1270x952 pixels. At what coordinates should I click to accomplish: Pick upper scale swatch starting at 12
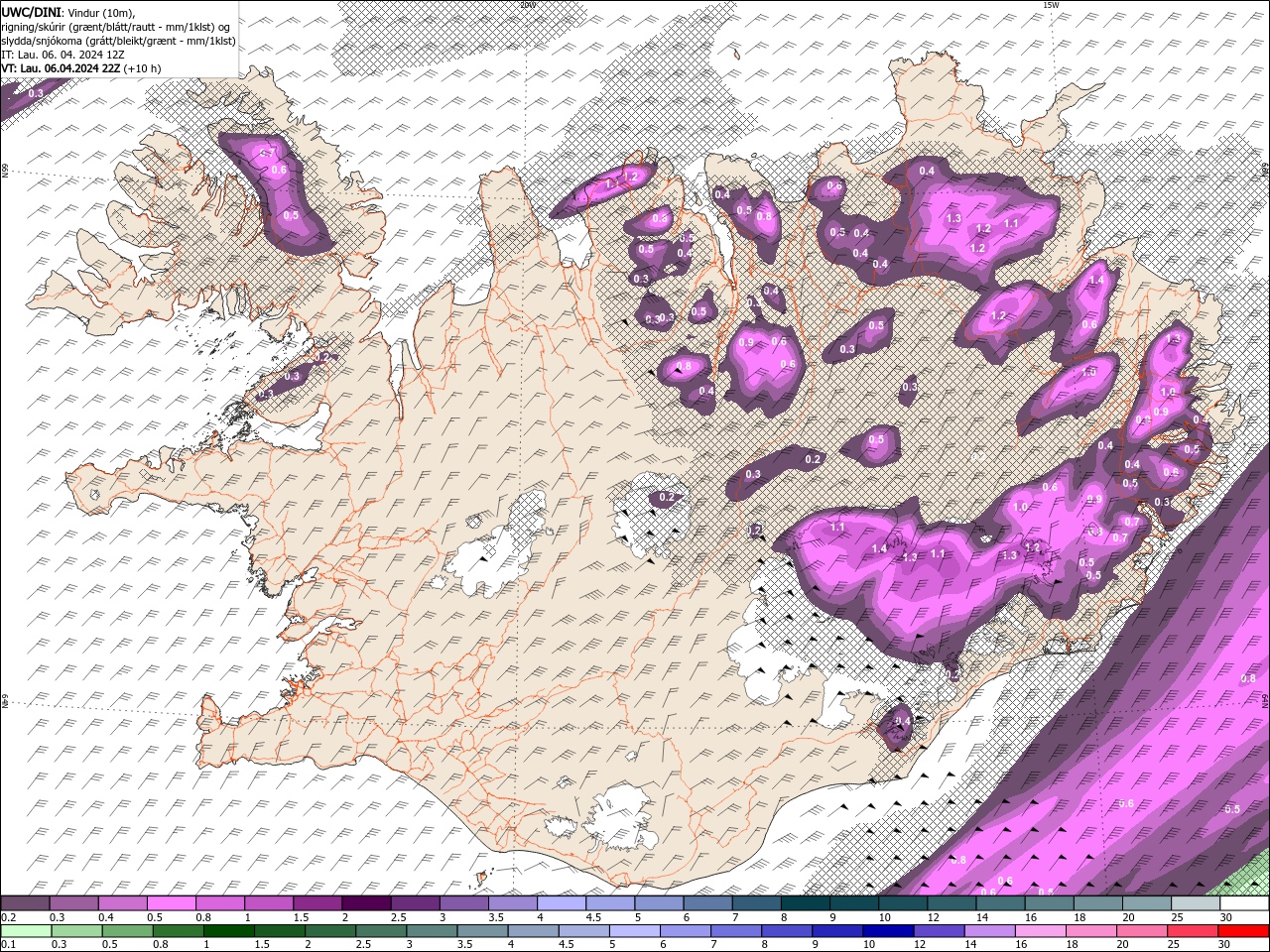coord(950,903)
